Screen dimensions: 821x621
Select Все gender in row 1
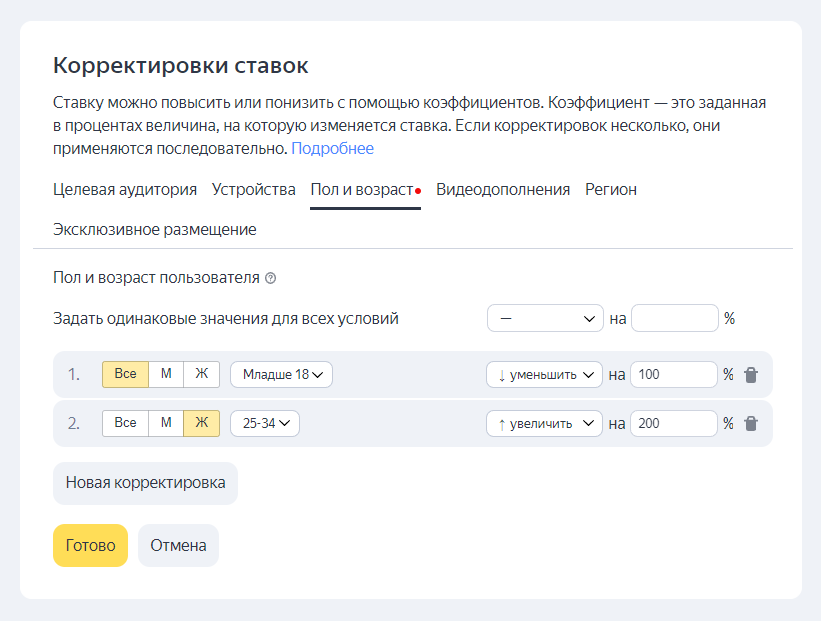125,374
